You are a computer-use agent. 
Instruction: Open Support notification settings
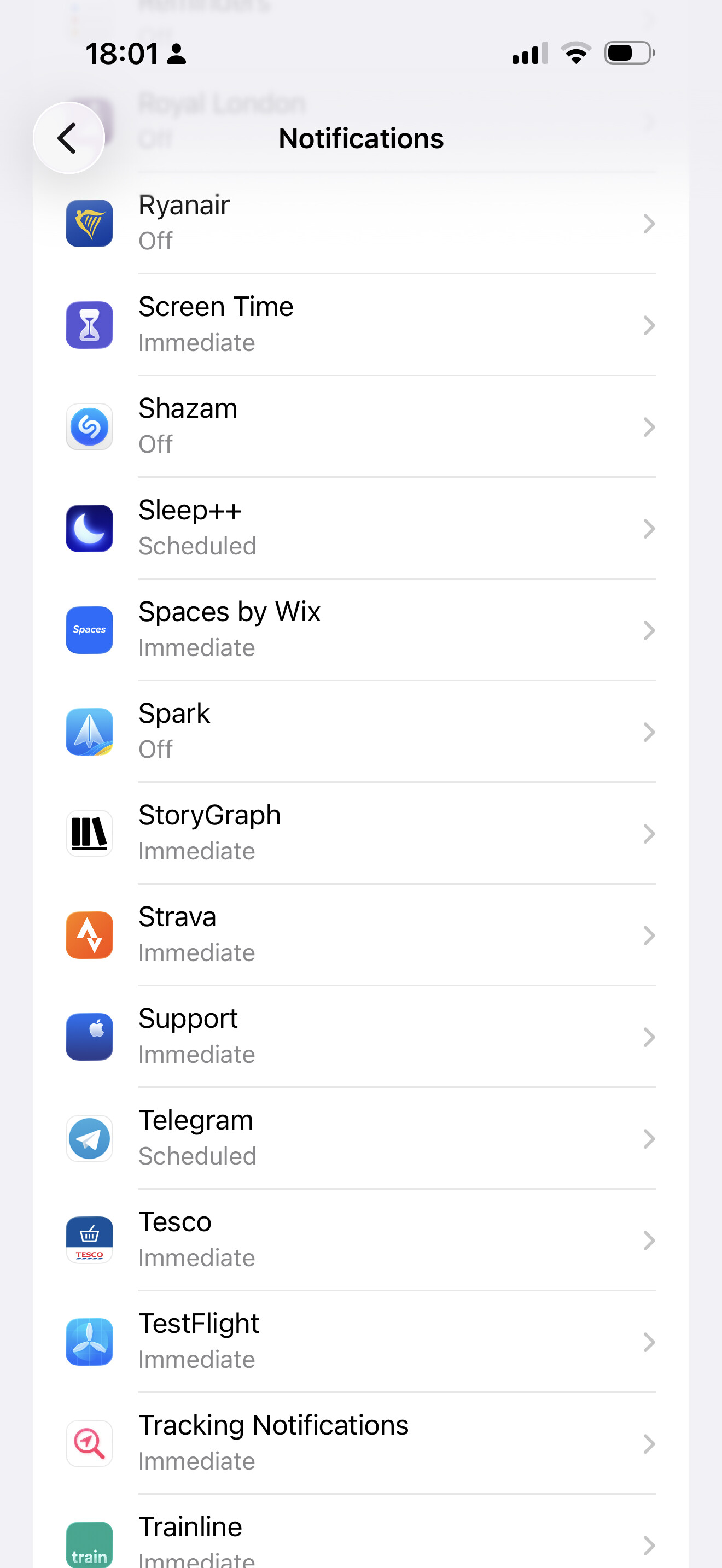(x=365, y=1037)
